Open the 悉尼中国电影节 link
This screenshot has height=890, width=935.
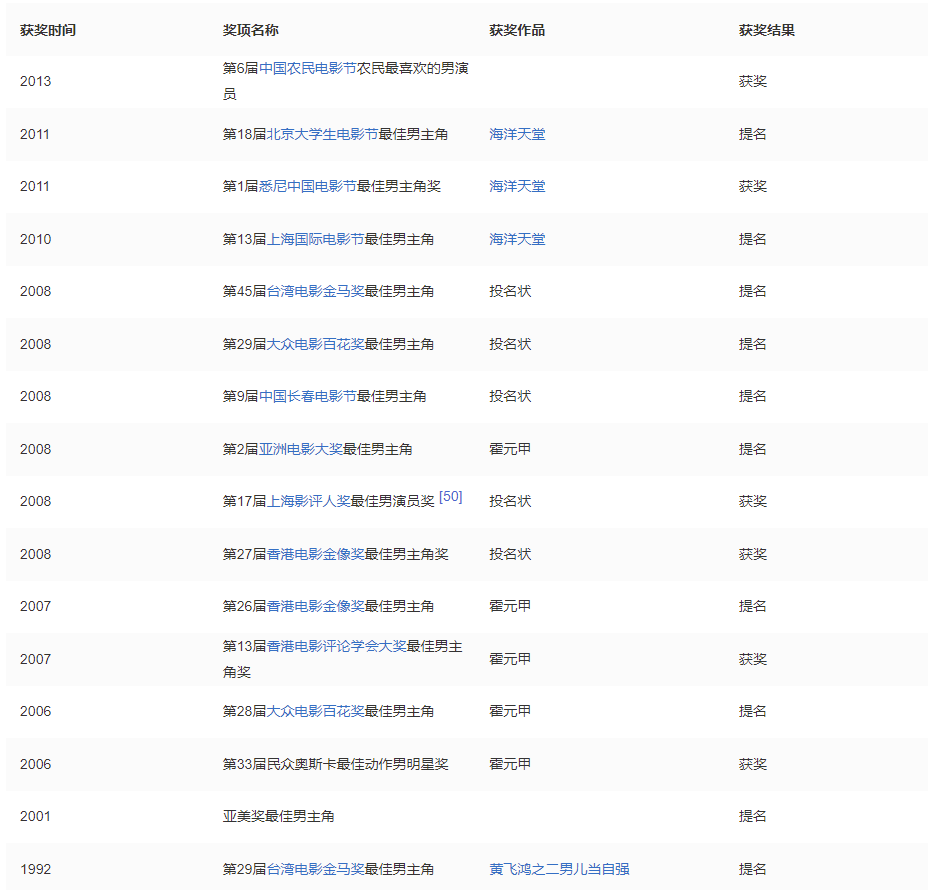pyautogui.click(x=307, y=186)
